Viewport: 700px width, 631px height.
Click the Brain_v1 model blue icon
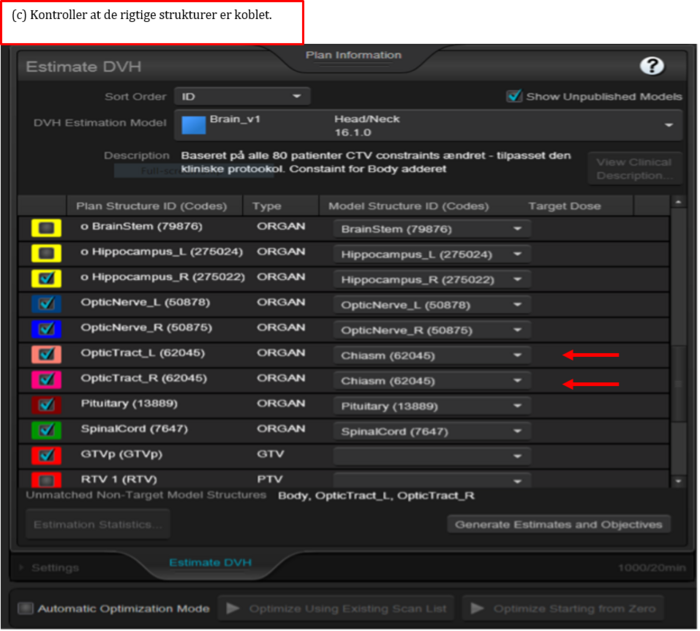pos(192,124)
